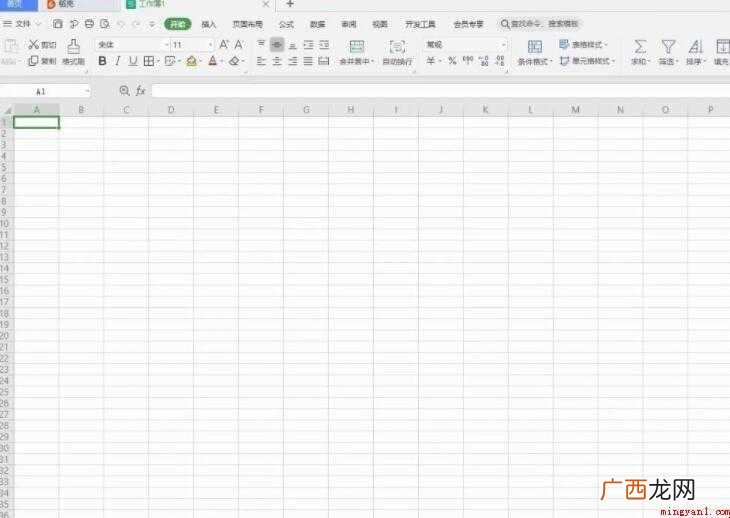Select column D header
Image resolution: width=730 pixels, height=518 pixels.
171,110
